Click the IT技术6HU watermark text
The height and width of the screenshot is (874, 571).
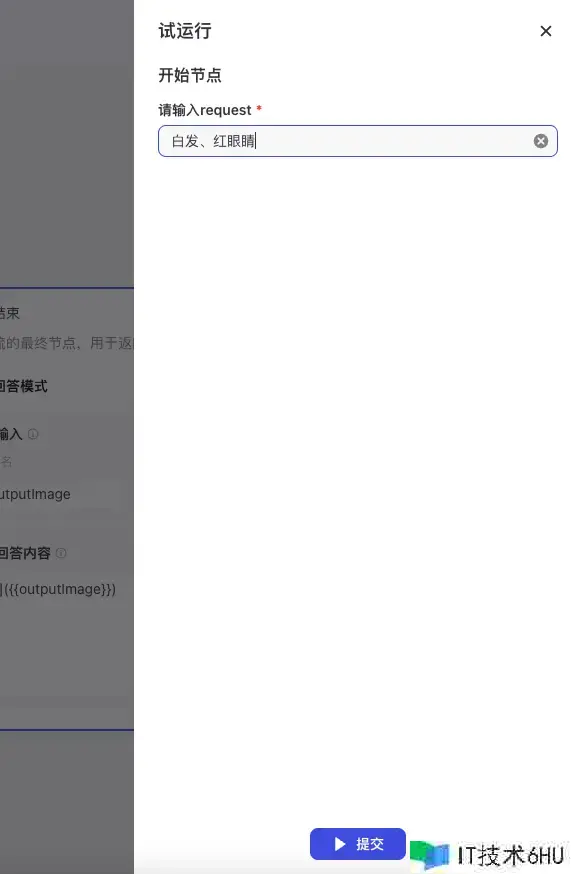tap(510, 856)
